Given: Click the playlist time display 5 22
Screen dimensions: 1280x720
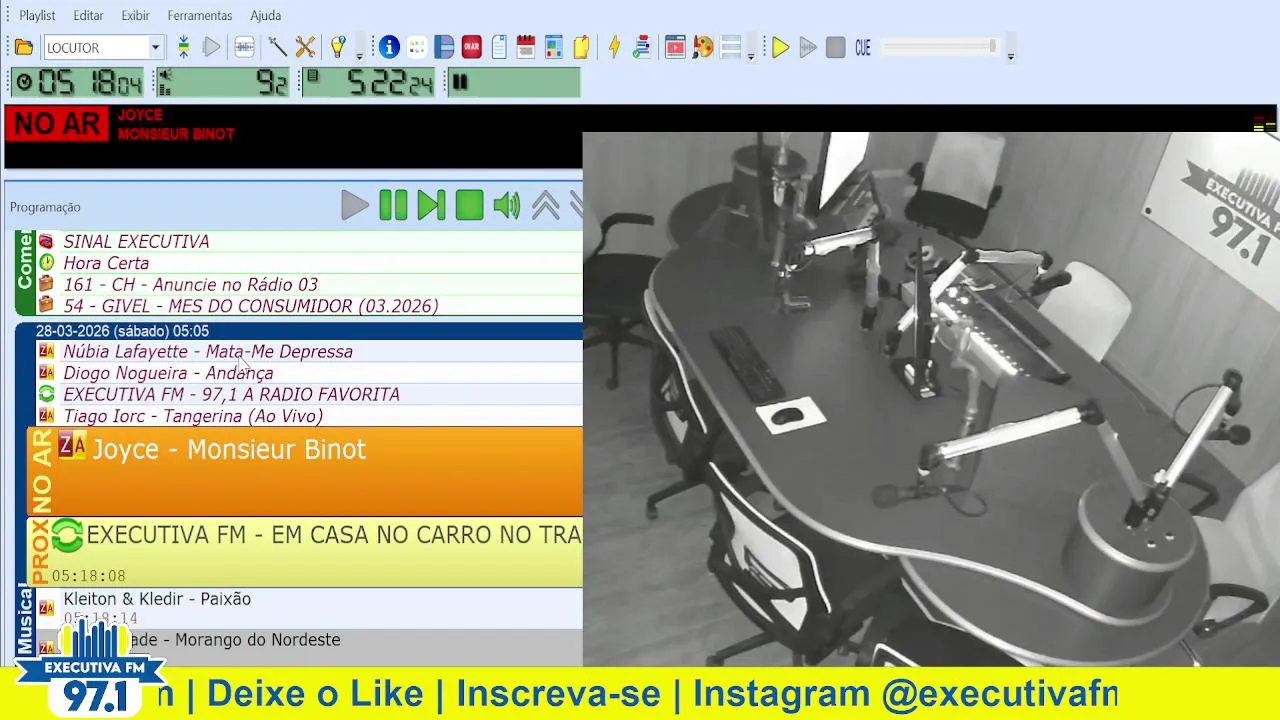Looking at the screenshot, I should (369, 82).
